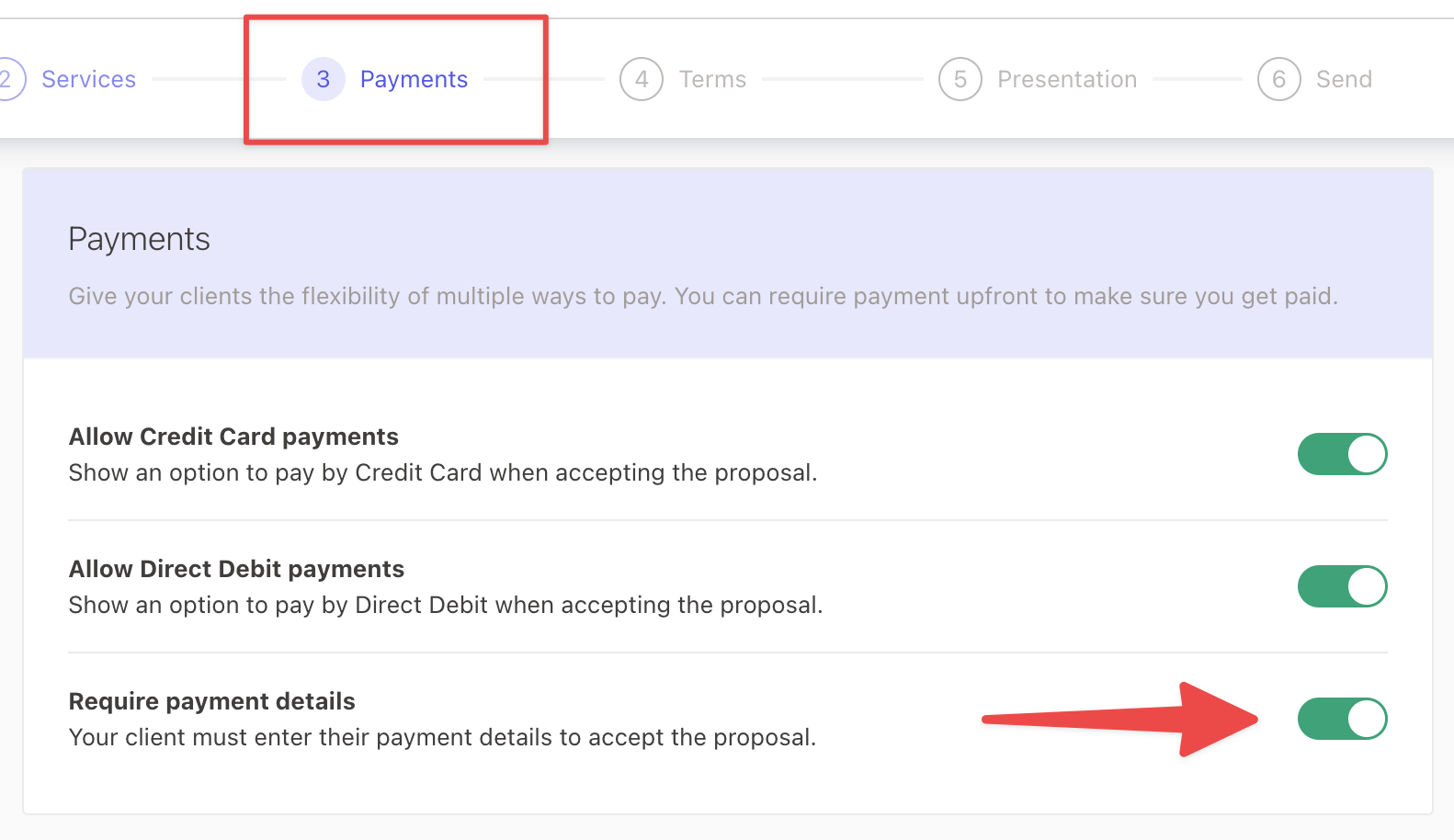Jump to the Presentation step

(x=1067, y=79)
